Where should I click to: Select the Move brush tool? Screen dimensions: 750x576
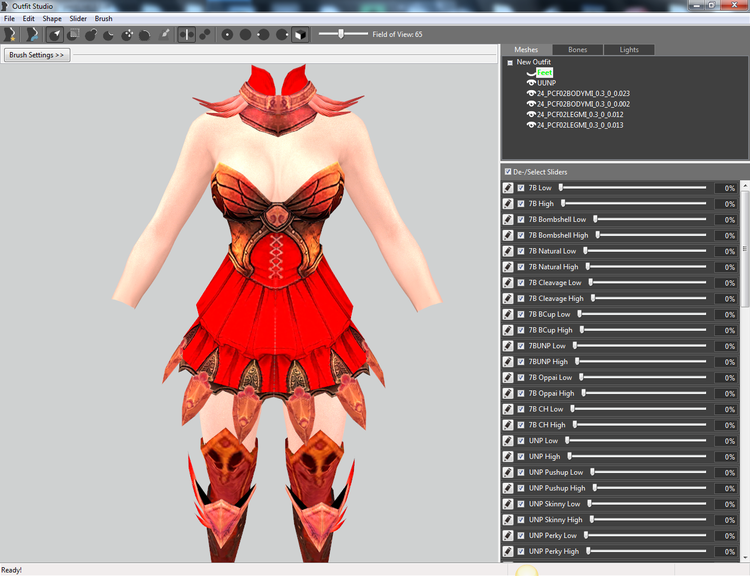[127, 34]
